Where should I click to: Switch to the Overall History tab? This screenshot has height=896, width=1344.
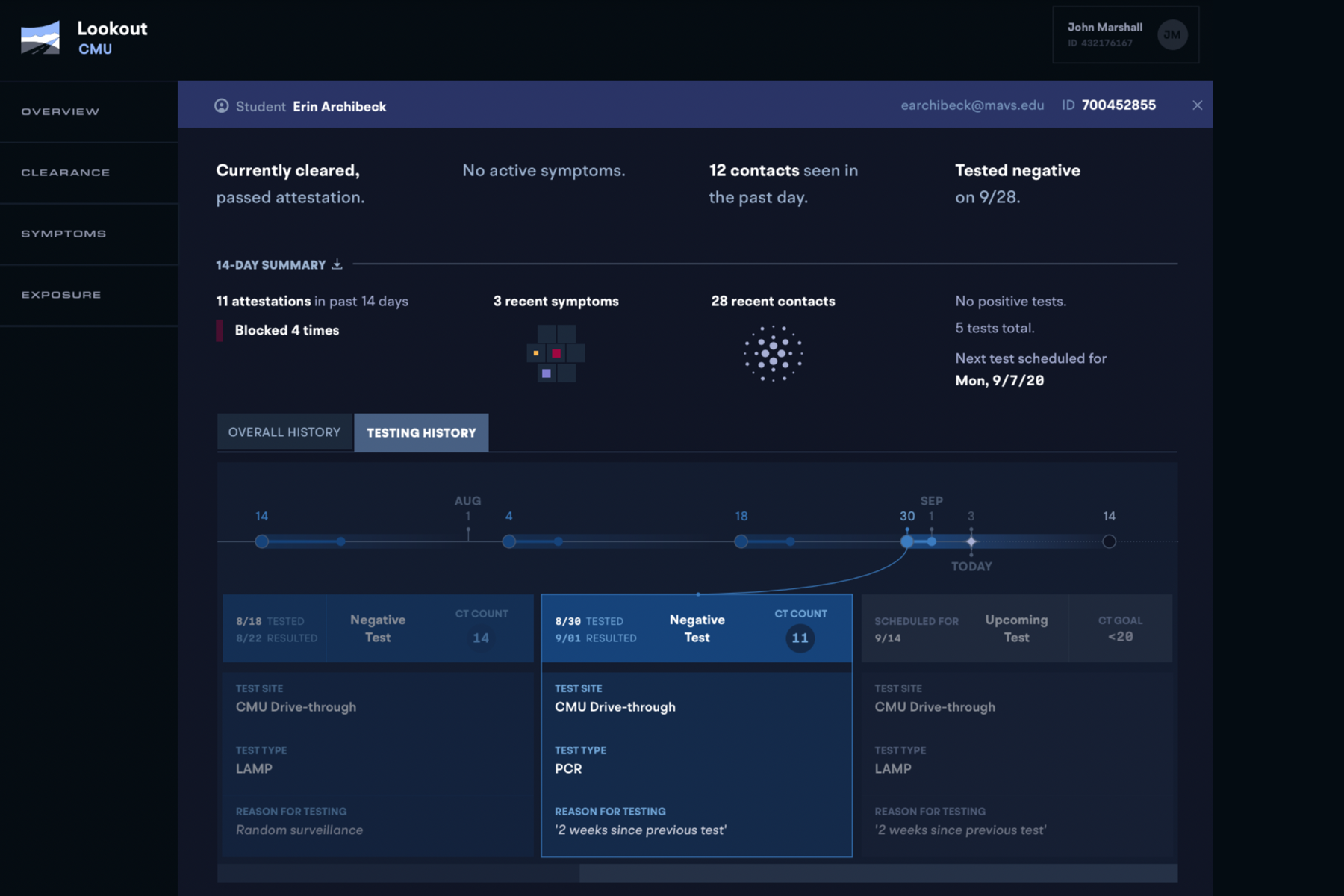click(x=284, y=432)
